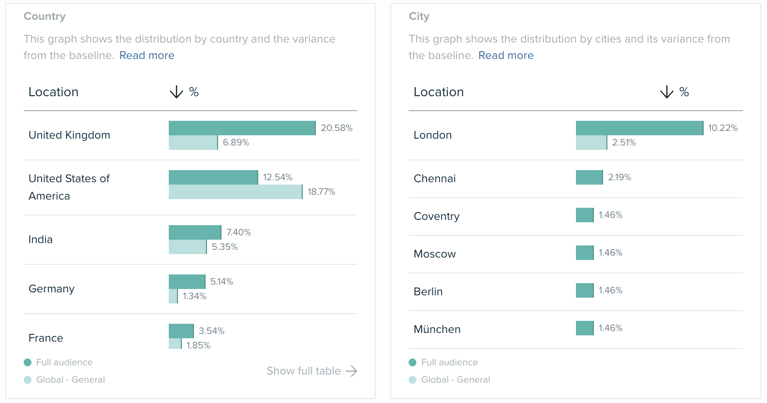Show full table of countries

tap(312, 371)
